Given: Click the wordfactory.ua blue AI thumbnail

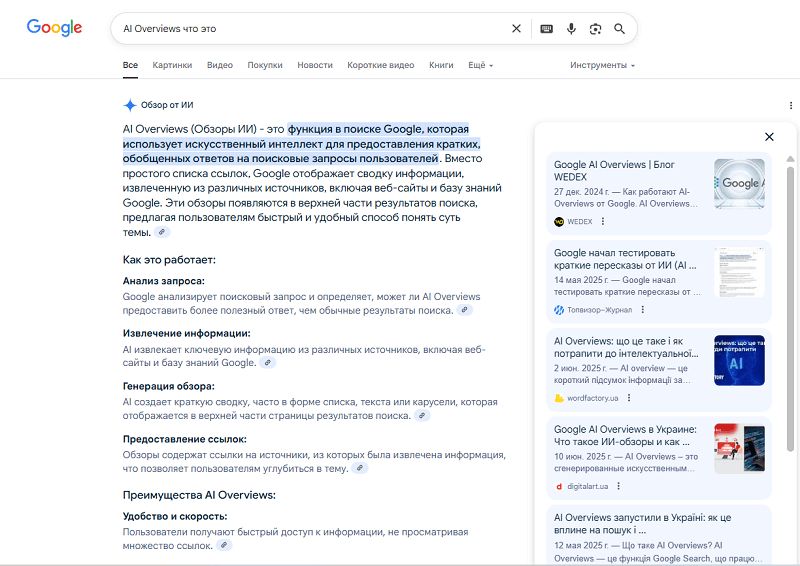Looking at the screenshot, I should pyautogui.click(x=739, y=360).
